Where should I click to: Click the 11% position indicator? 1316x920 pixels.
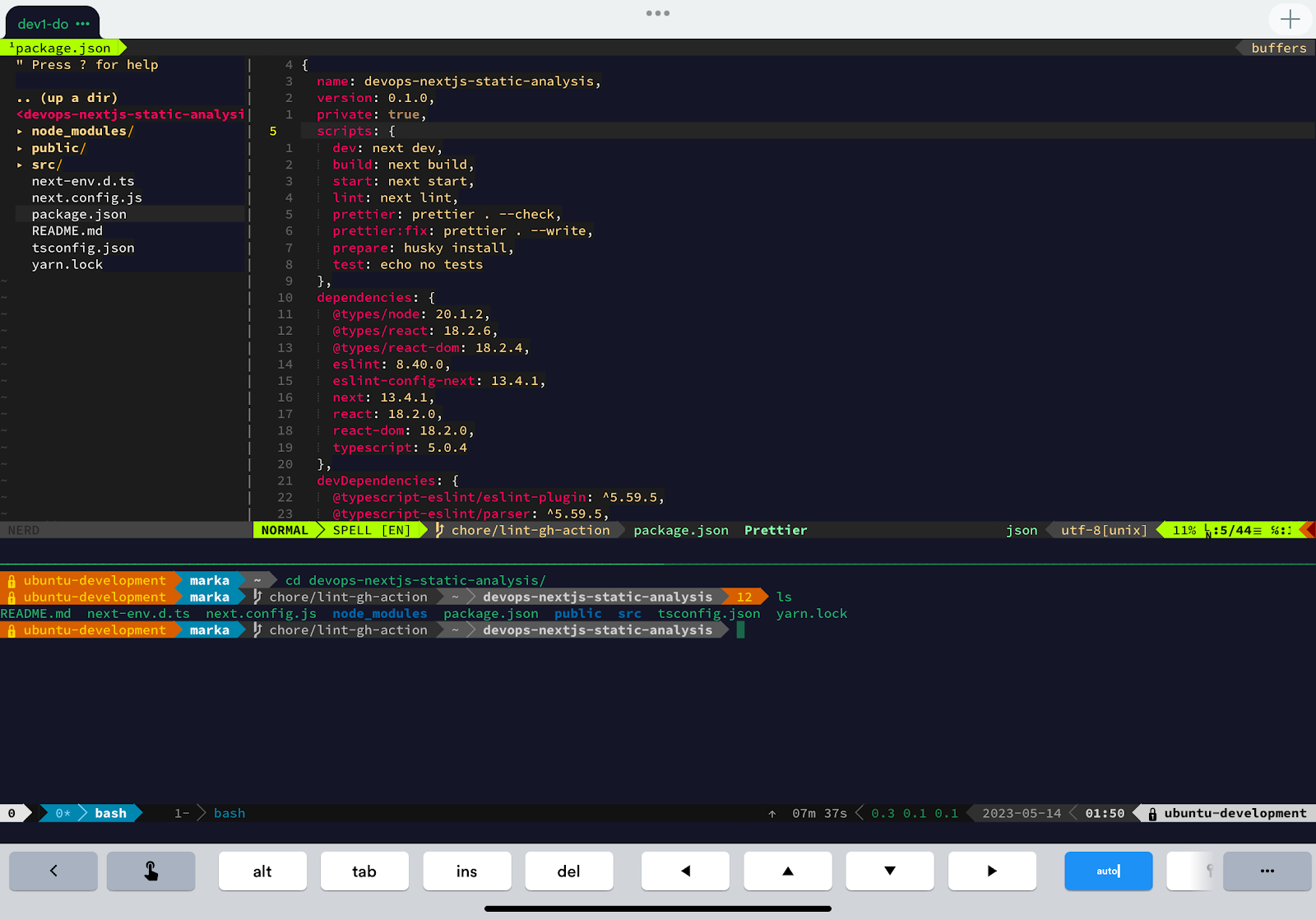pos(1184,530)
